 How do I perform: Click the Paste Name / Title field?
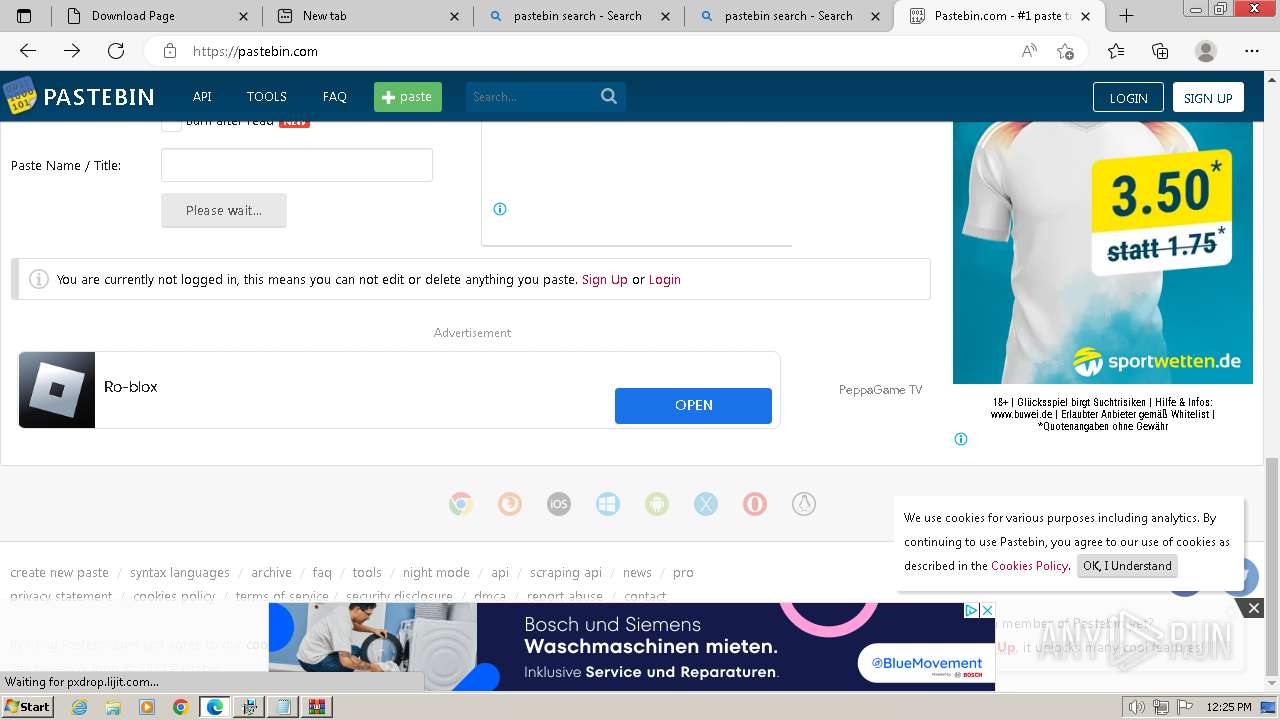coord(297,165)
